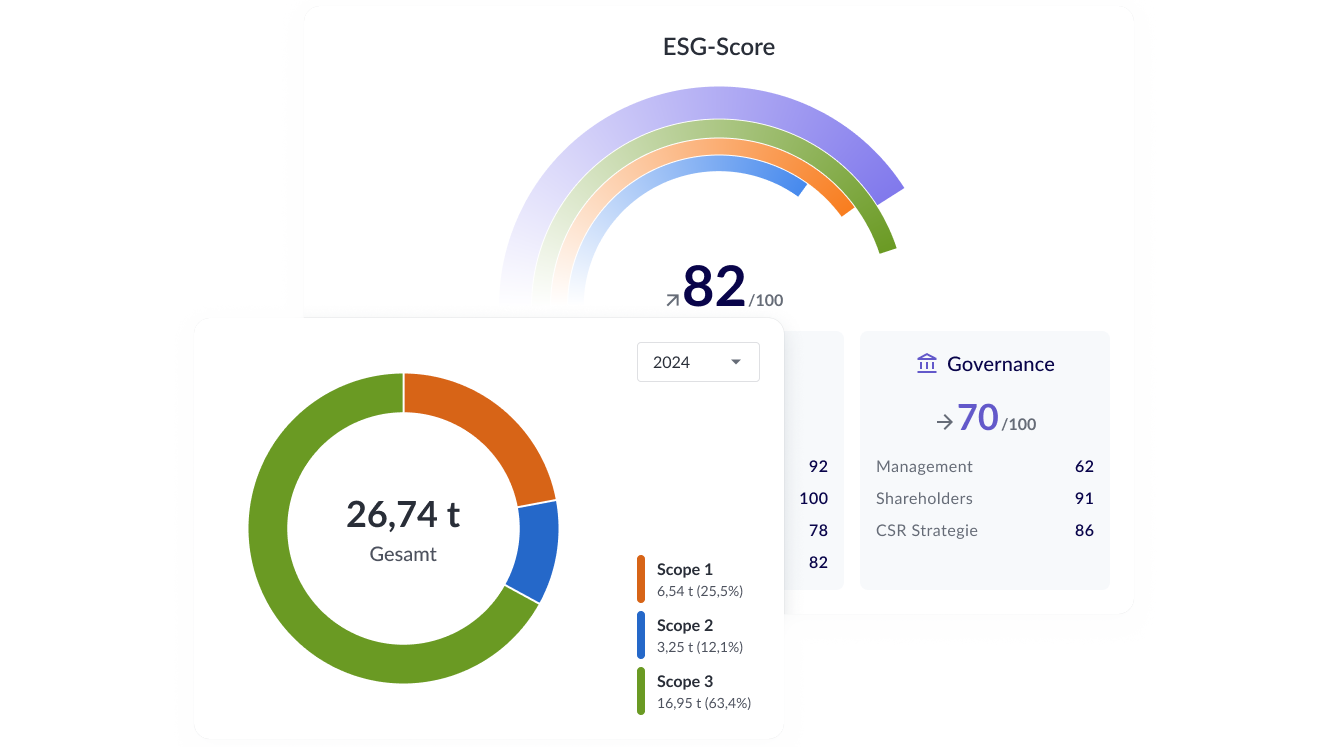Click the Gesamt label in donut
Image resolution: width=1328 pixels, height=747 pixels.
coord(403,554)
